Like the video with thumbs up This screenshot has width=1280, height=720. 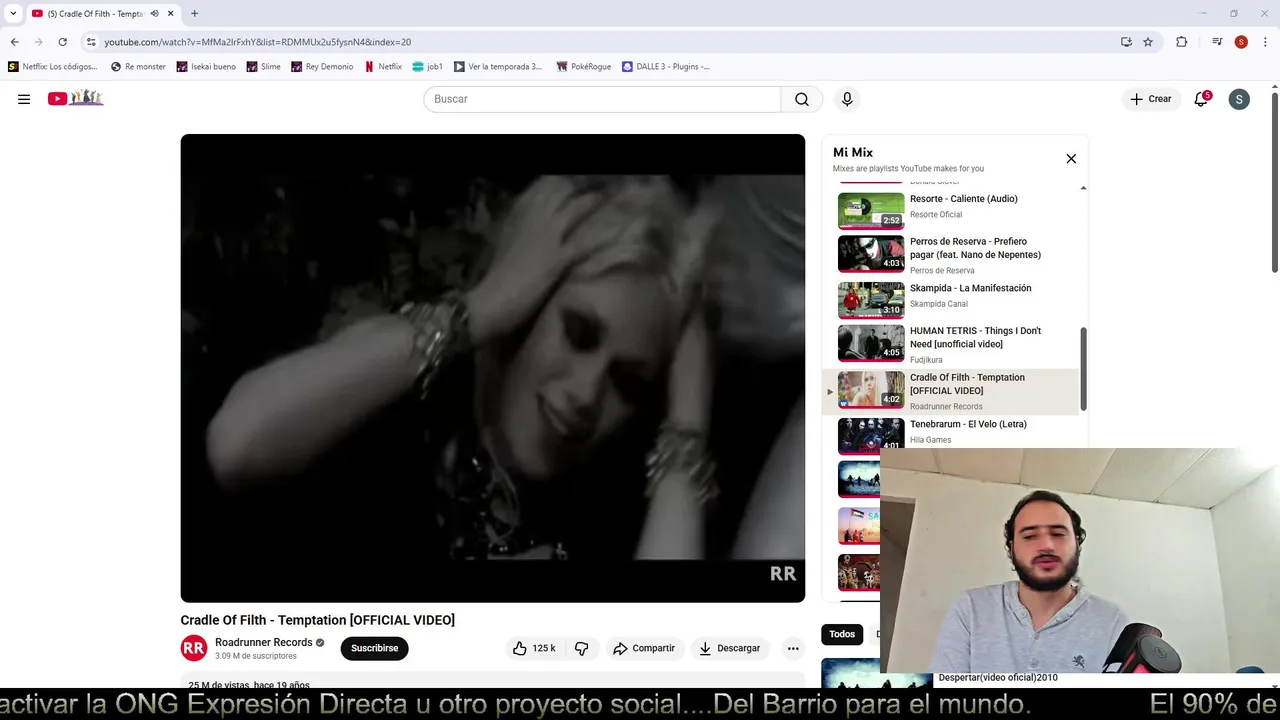[x=534, y=648]
